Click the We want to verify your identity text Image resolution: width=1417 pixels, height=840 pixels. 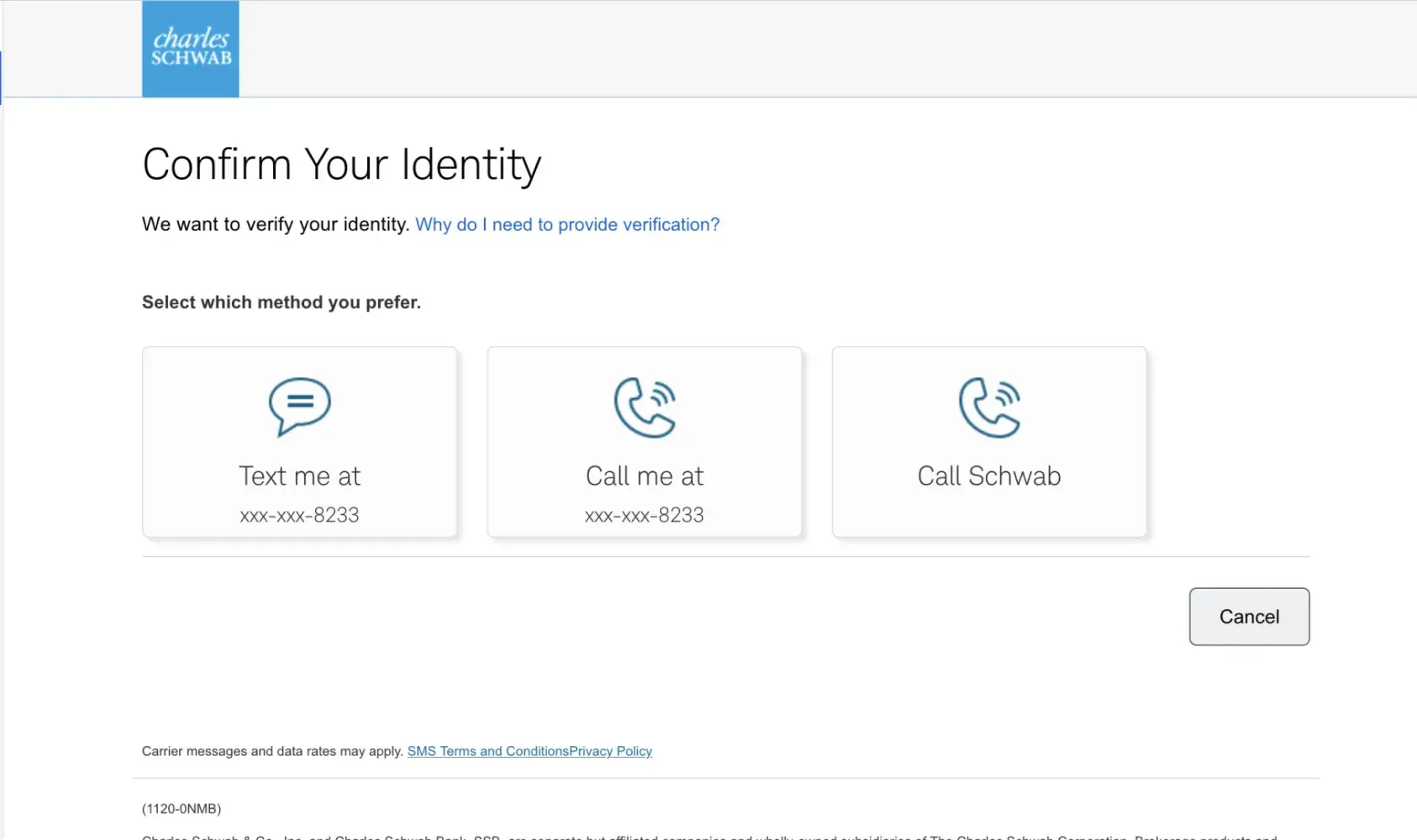pyautogui.click(x=276, y=224)
